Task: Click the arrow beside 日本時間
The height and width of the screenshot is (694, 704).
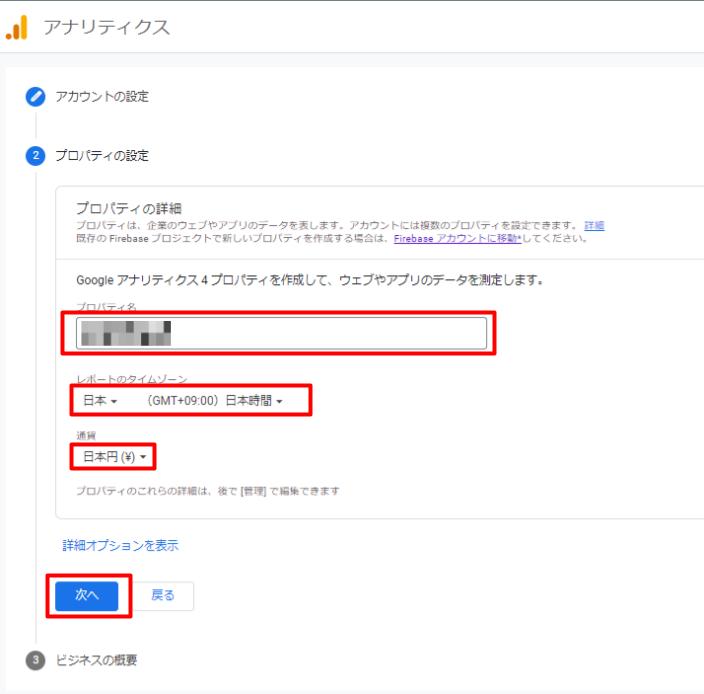Action: [279, 401]
